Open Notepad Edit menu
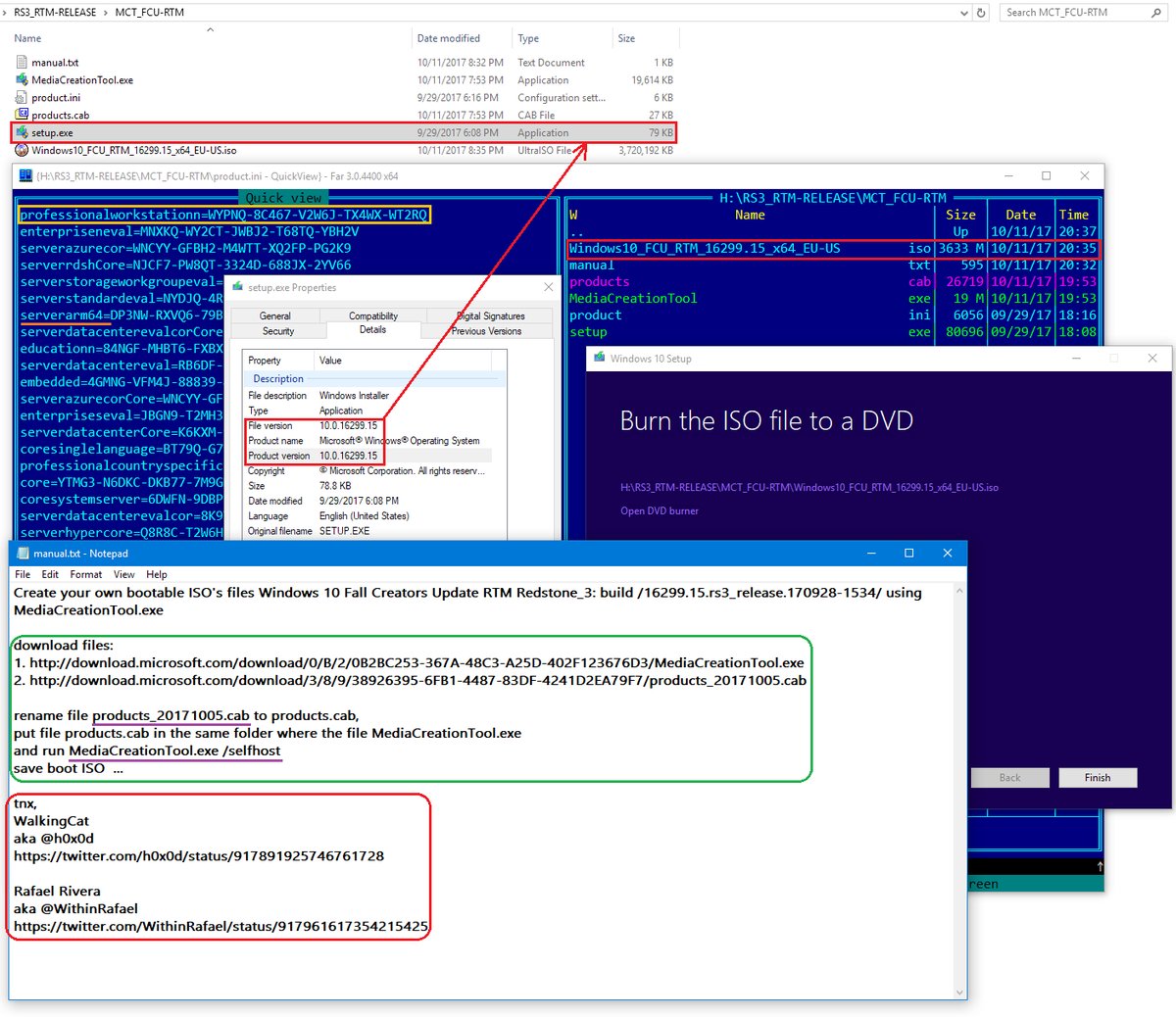Image resolution: width=1176 pixels, height=1017 pixels. click(x=50, y=575)
